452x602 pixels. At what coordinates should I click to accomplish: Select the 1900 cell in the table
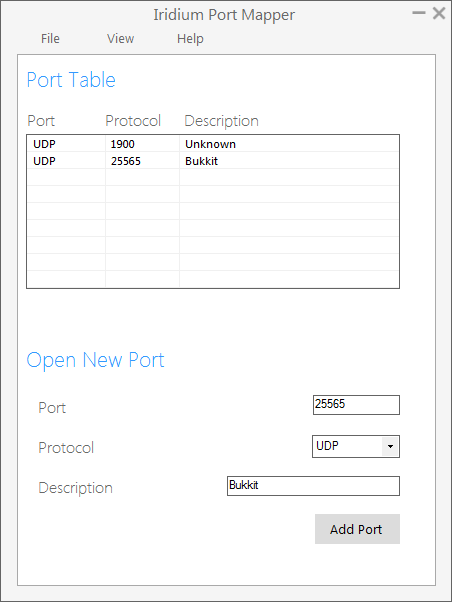click(142, 144)
